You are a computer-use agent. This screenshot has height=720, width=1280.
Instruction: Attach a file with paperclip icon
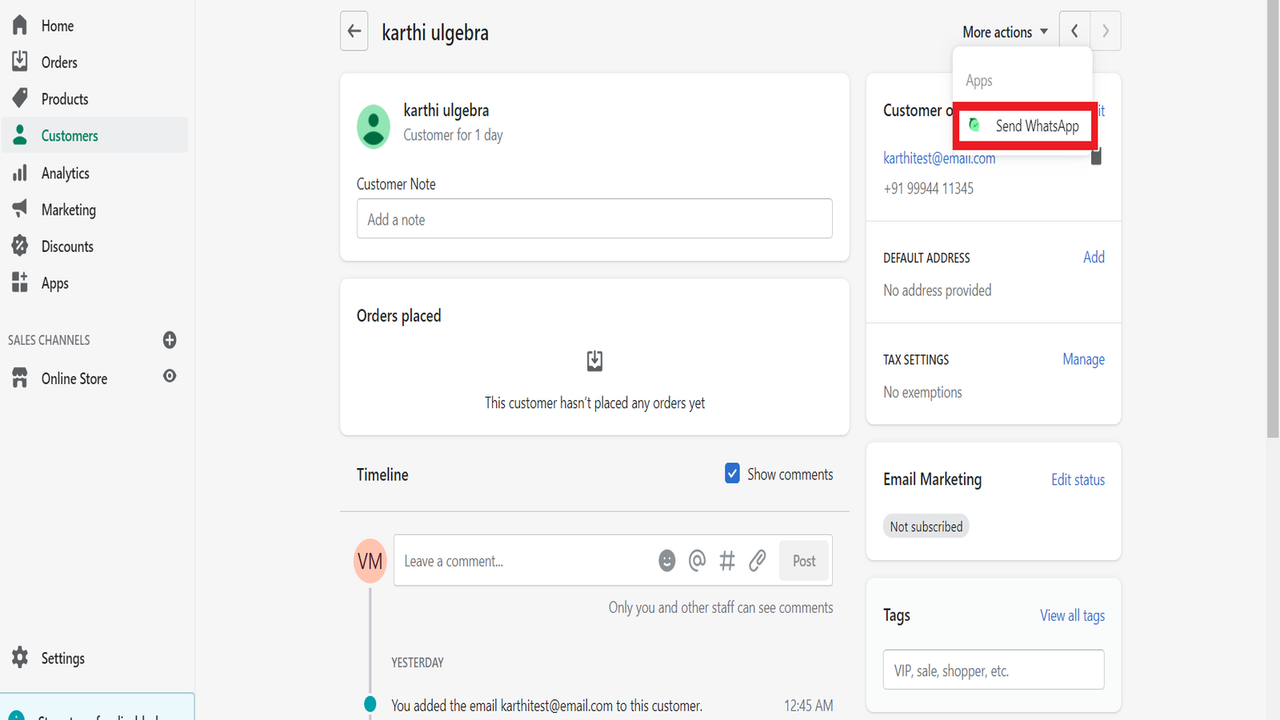758,561
